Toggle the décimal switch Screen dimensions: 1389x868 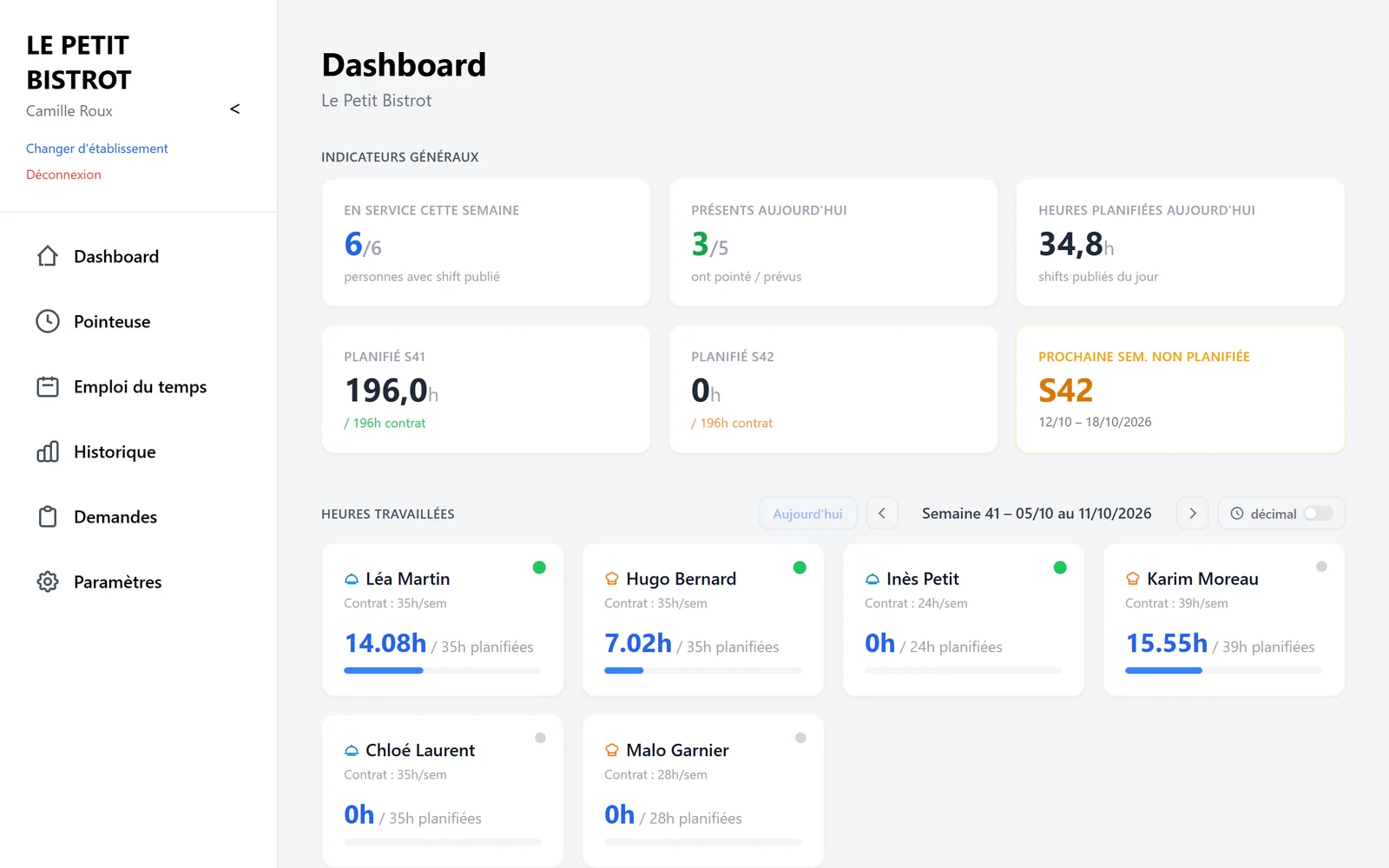(x=1319, y=514)
